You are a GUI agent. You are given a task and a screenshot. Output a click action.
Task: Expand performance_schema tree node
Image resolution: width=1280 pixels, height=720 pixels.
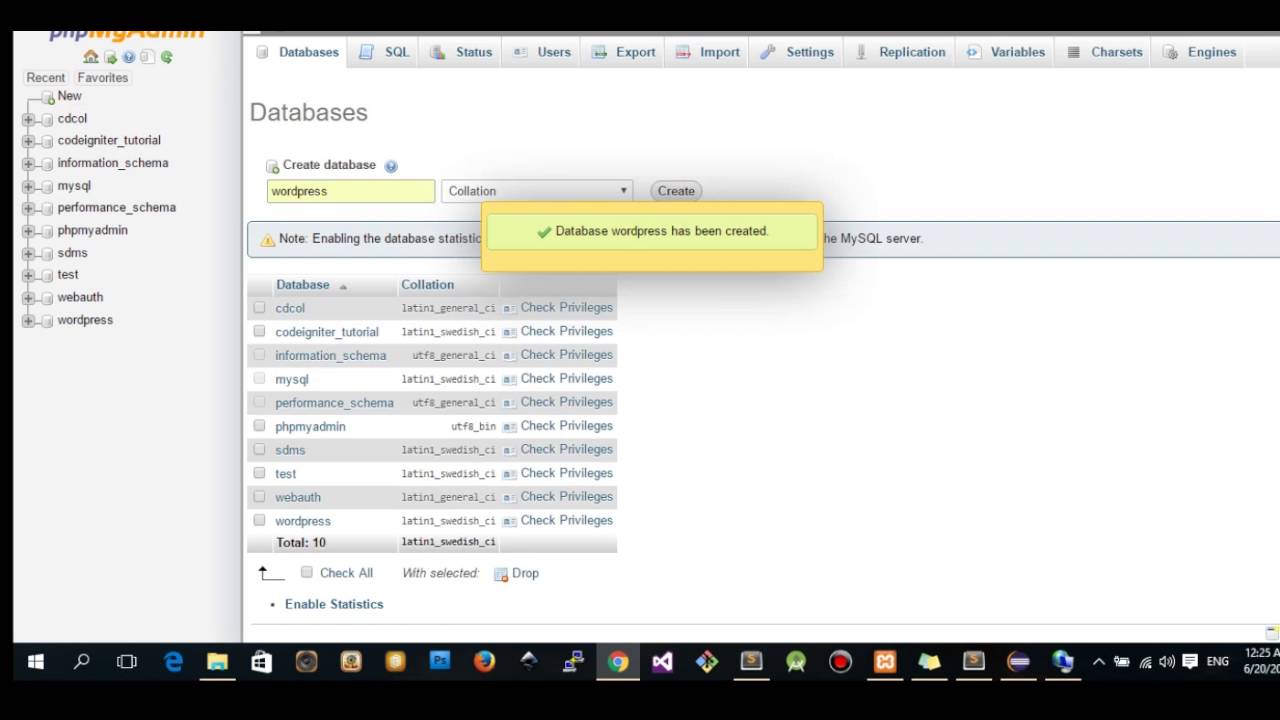[28, 209]
